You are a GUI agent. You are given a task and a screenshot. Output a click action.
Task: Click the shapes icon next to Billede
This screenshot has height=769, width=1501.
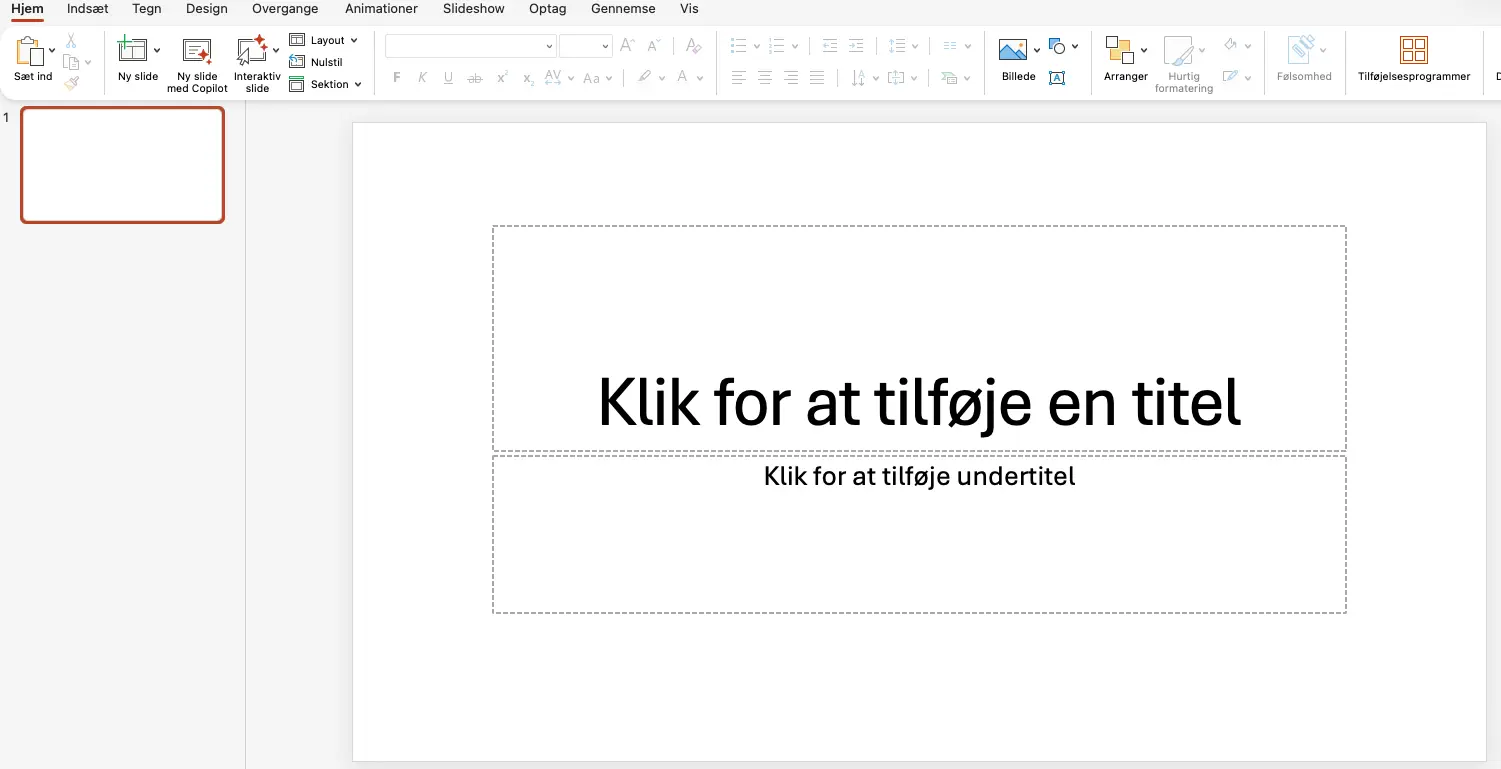tap(1057, 46)
